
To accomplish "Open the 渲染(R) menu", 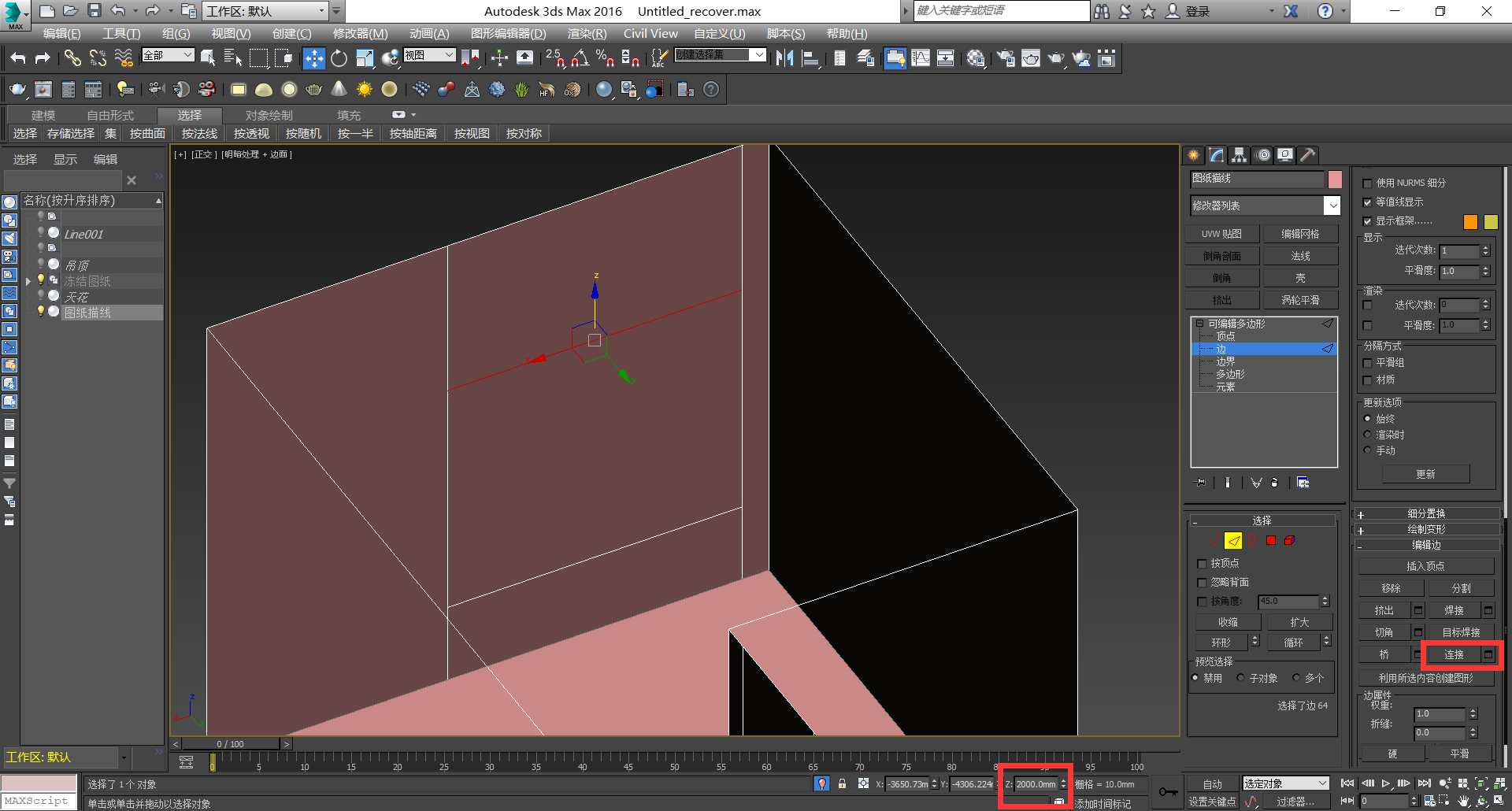I will 586,33.
